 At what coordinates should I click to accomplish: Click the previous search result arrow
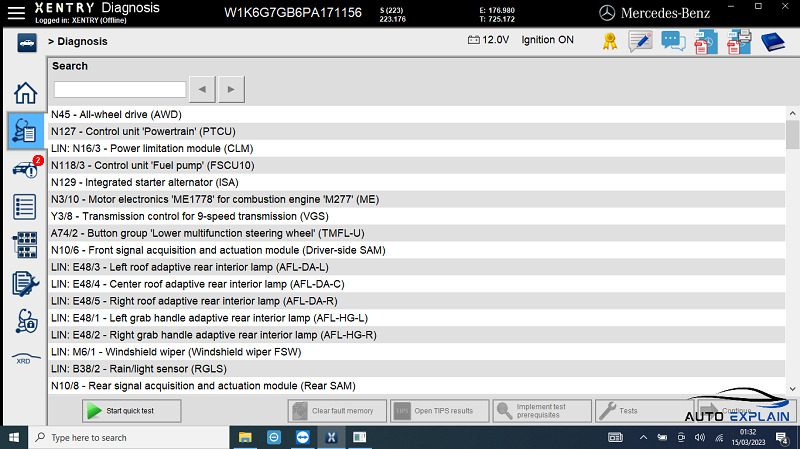tap(202, 90)
